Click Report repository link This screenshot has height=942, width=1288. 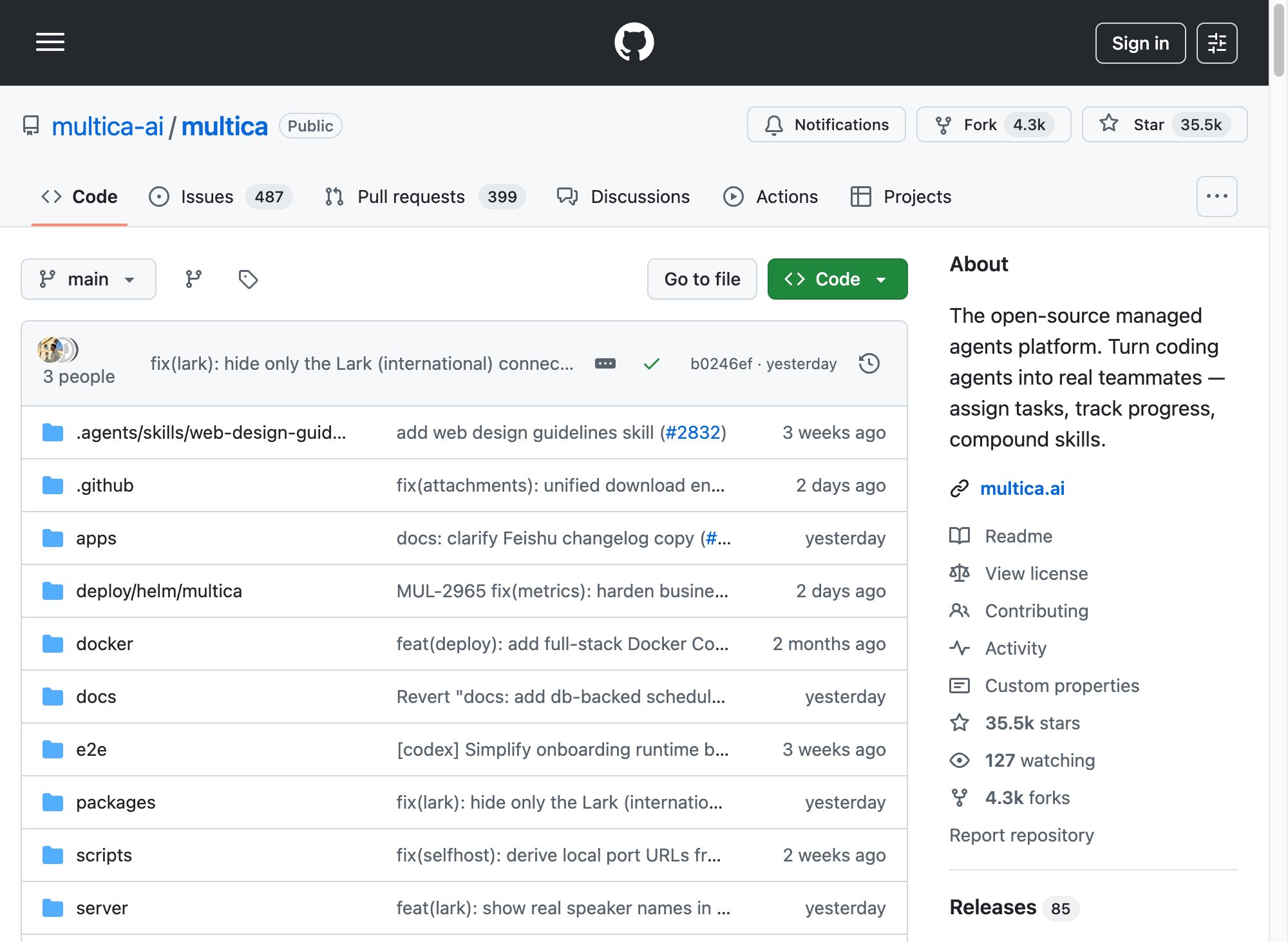[x=1021, y=835]
